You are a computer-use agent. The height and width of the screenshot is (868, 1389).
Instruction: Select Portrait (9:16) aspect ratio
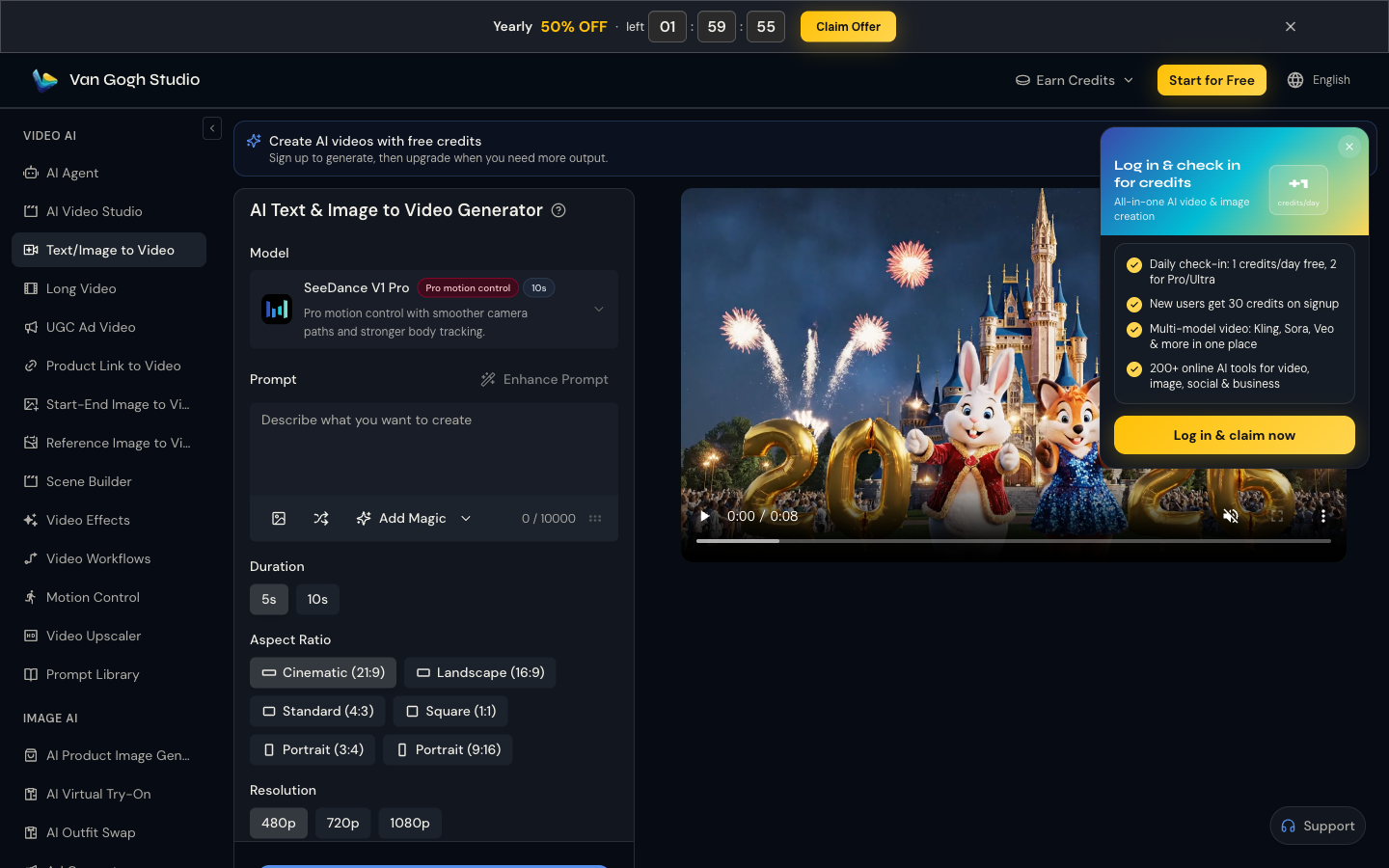click(x=448, y=749)
